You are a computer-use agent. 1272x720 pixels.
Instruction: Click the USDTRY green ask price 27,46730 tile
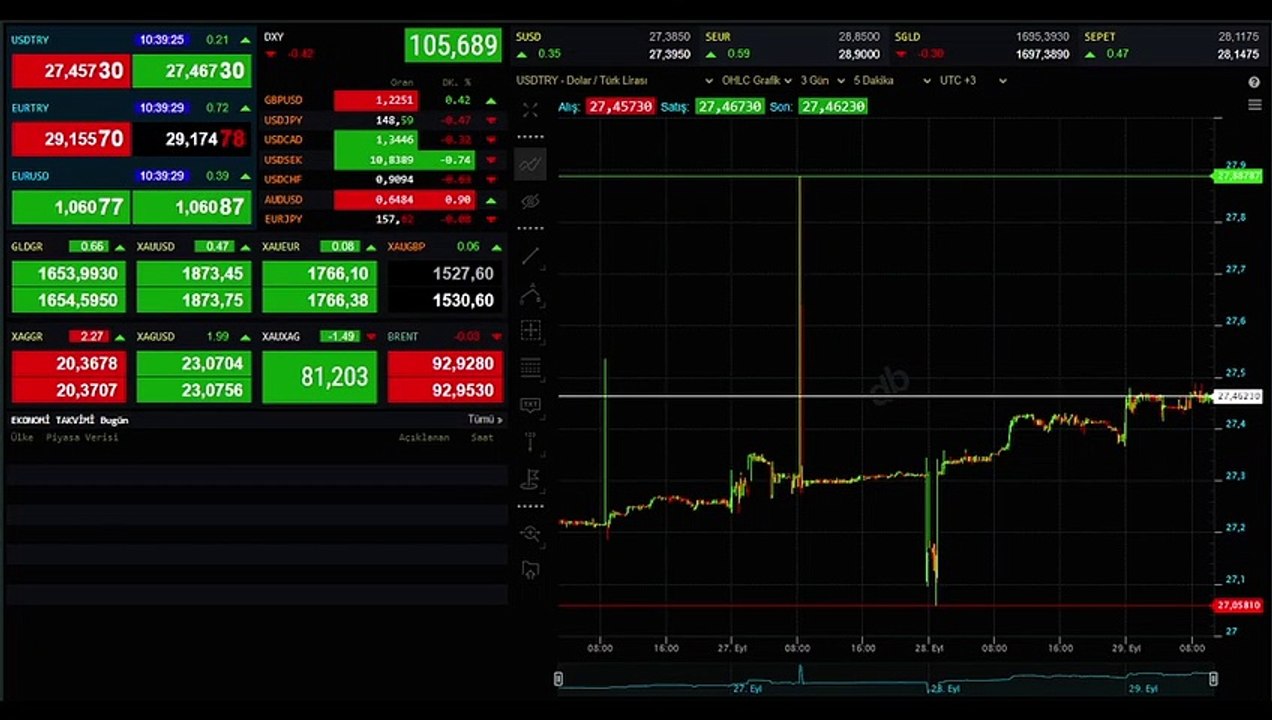(191, 71)
